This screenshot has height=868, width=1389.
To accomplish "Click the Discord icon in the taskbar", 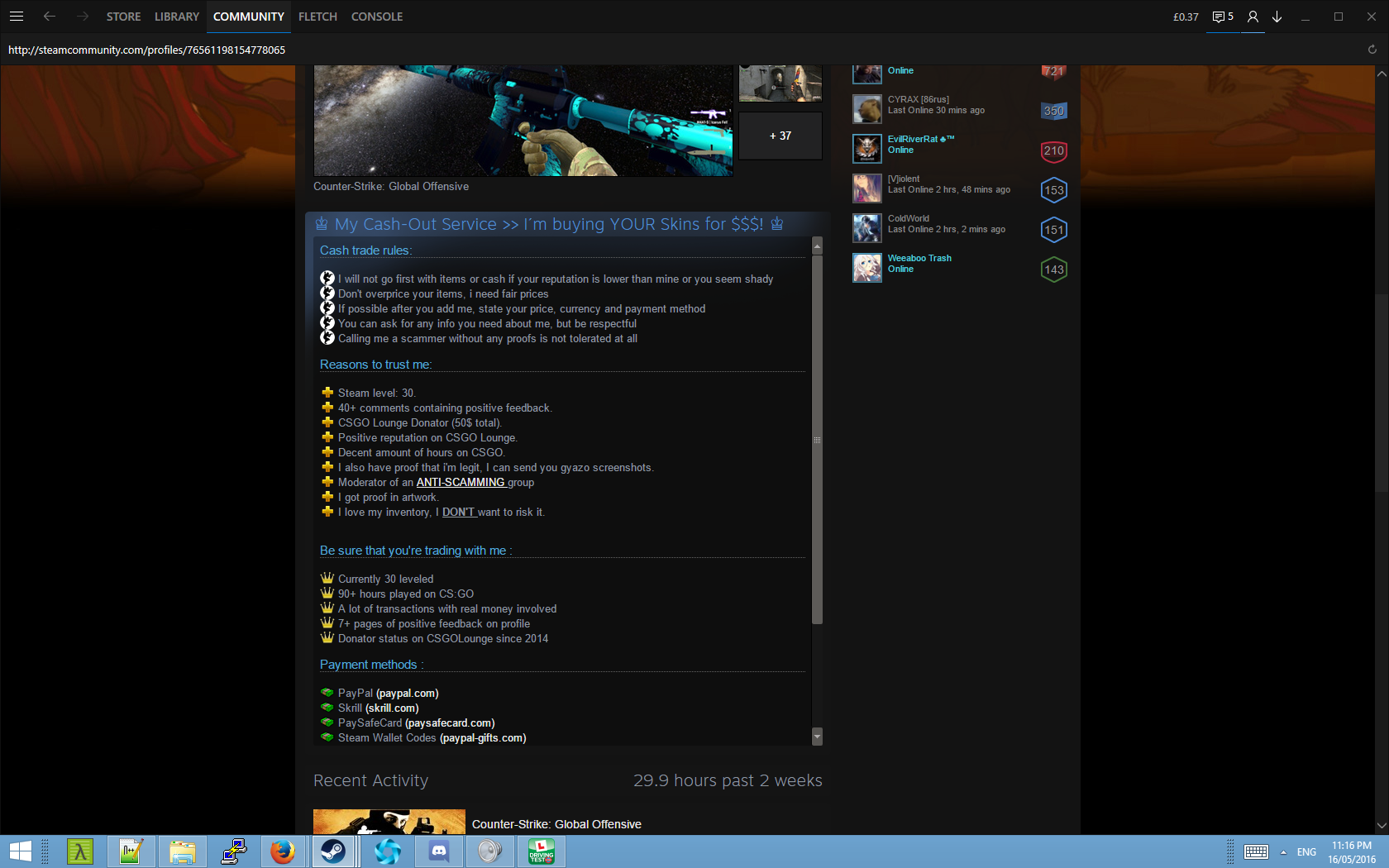I will tap(439, 851).
